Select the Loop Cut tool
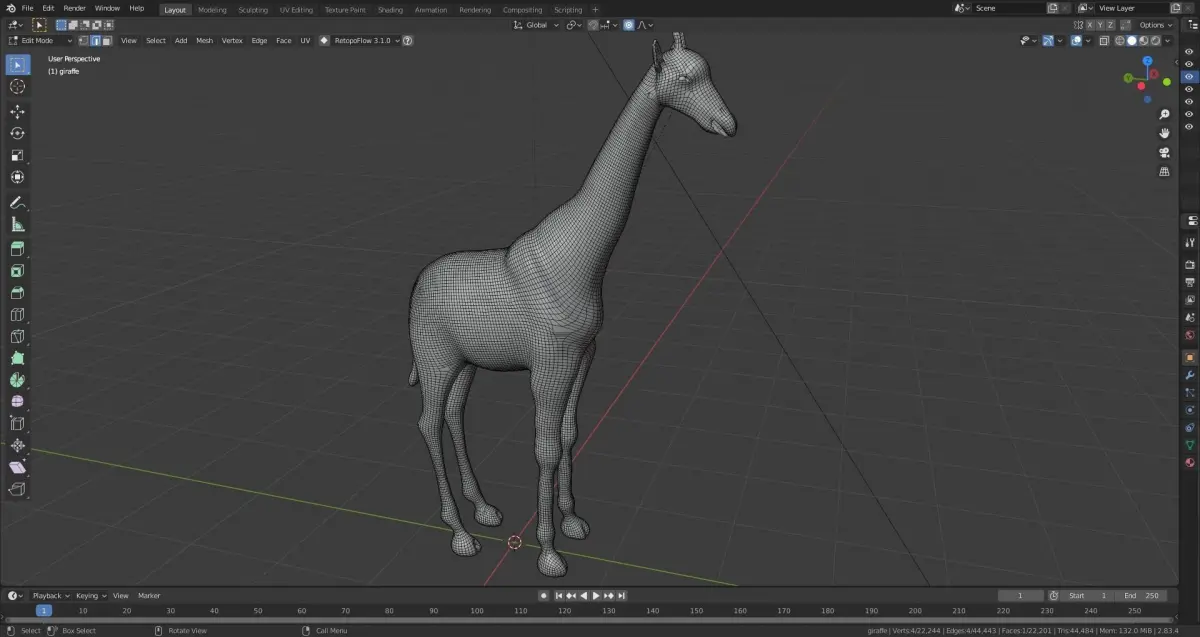The width and height of the screenshot is (1200, 637). 17,315
